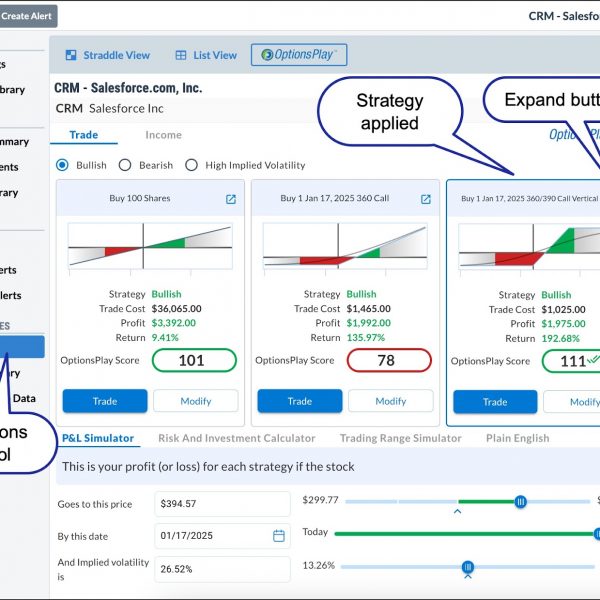Viewport: 600px width, 600px height.
Task: Open the OptionsPlay view
Action: coord(299,55)
